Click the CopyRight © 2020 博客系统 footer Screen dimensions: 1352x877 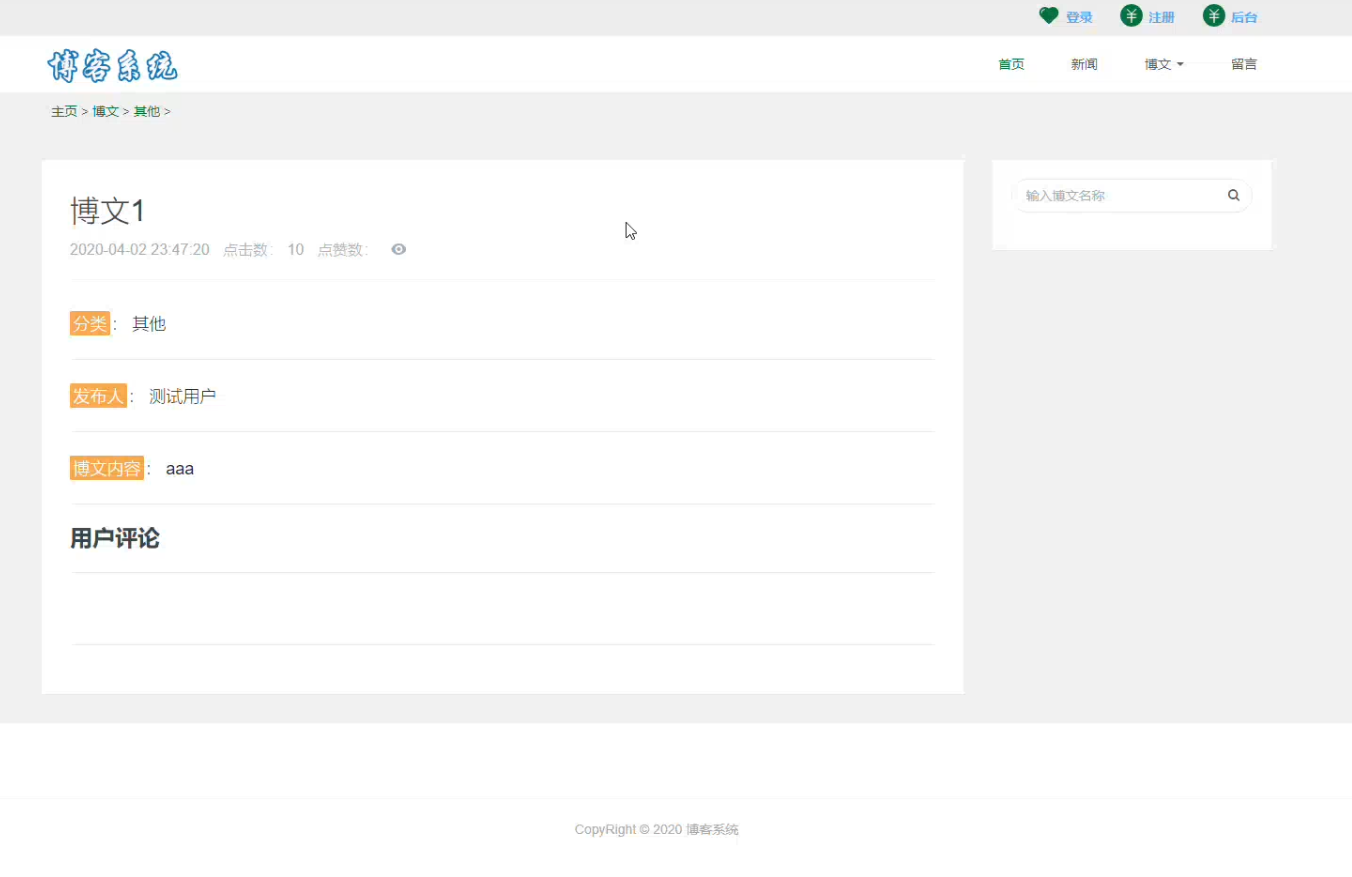(x=657, y=829)
